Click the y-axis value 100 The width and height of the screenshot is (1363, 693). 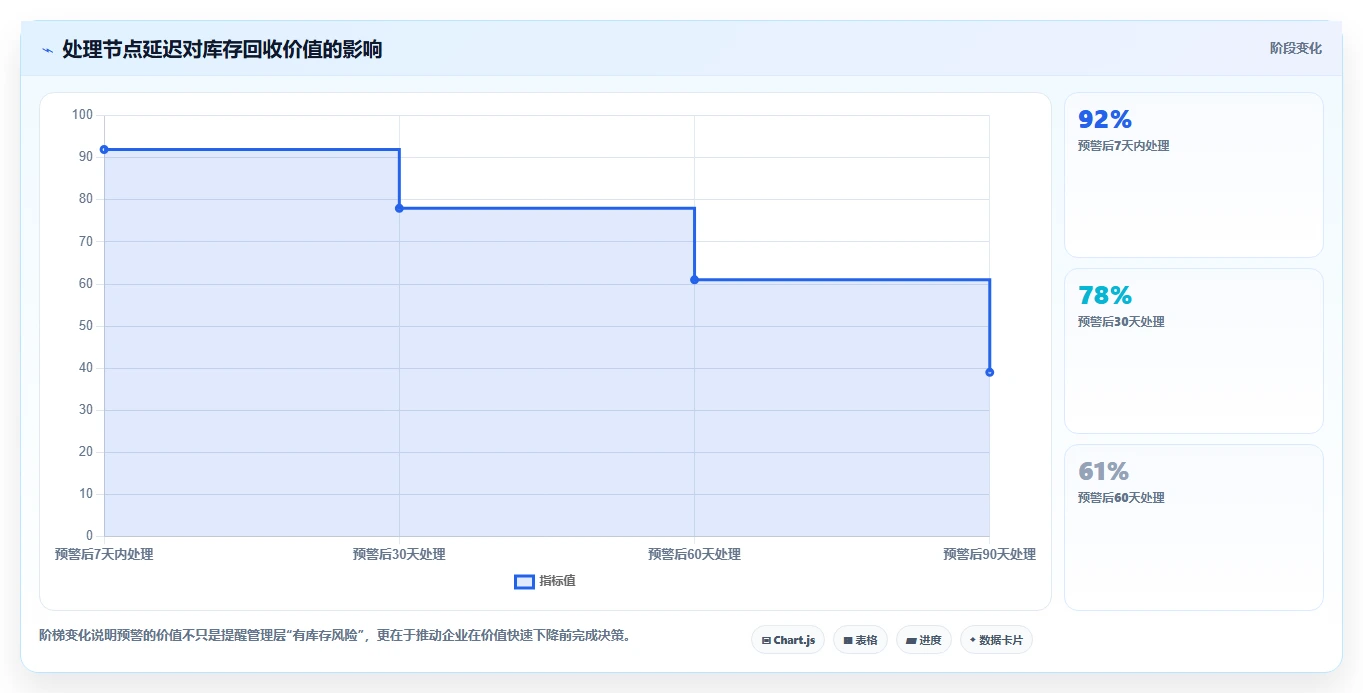tap(82, 115)
